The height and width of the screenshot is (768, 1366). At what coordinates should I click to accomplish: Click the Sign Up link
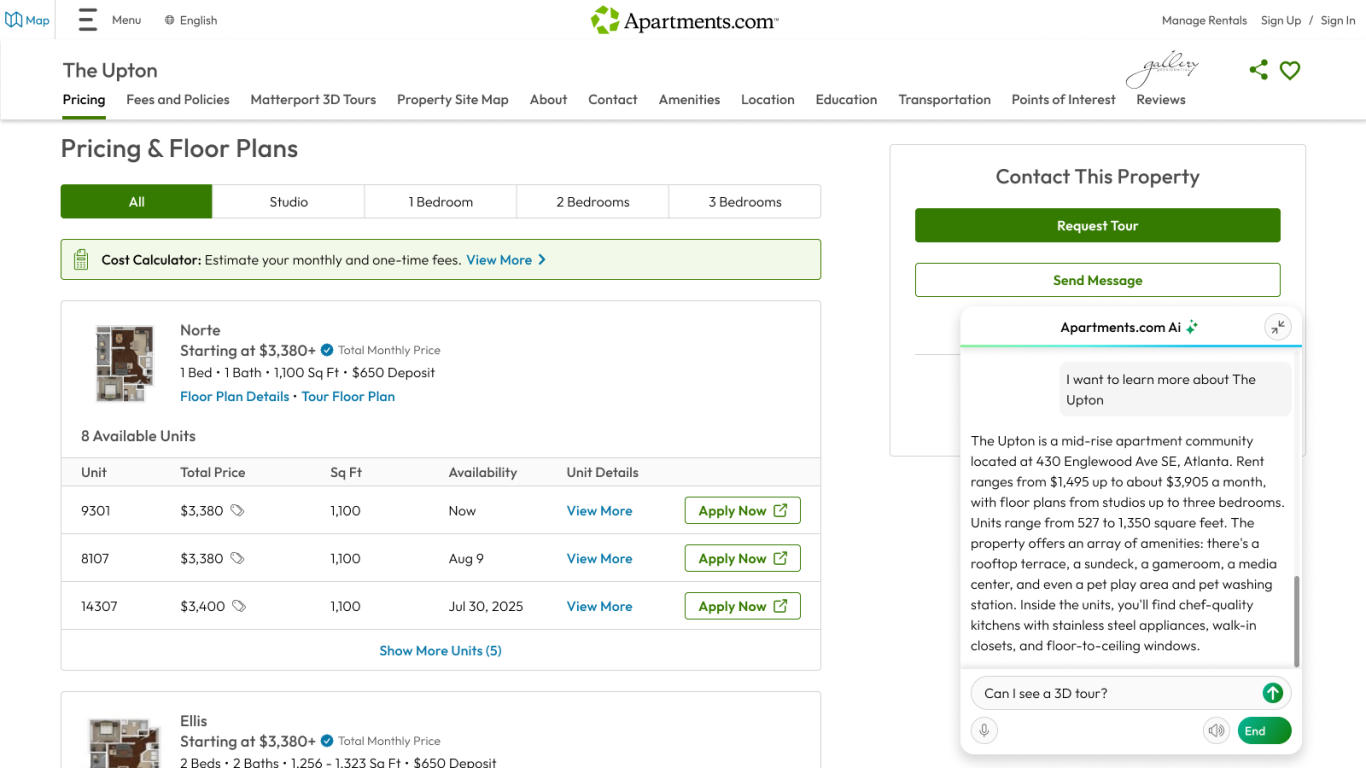click(x=1281, y=20)
